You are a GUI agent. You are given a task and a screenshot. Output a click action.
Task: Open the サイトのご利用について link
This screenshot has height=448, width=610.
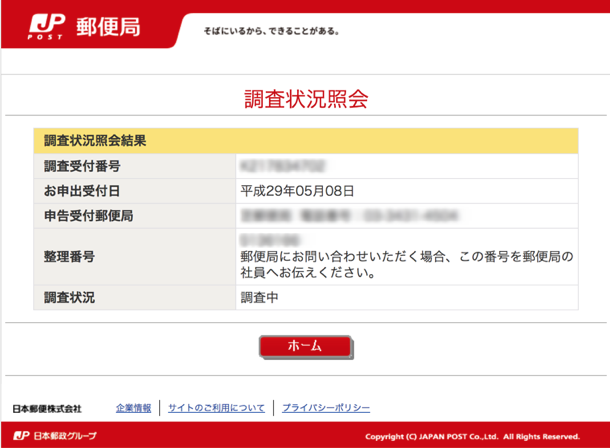coord(216,408)
